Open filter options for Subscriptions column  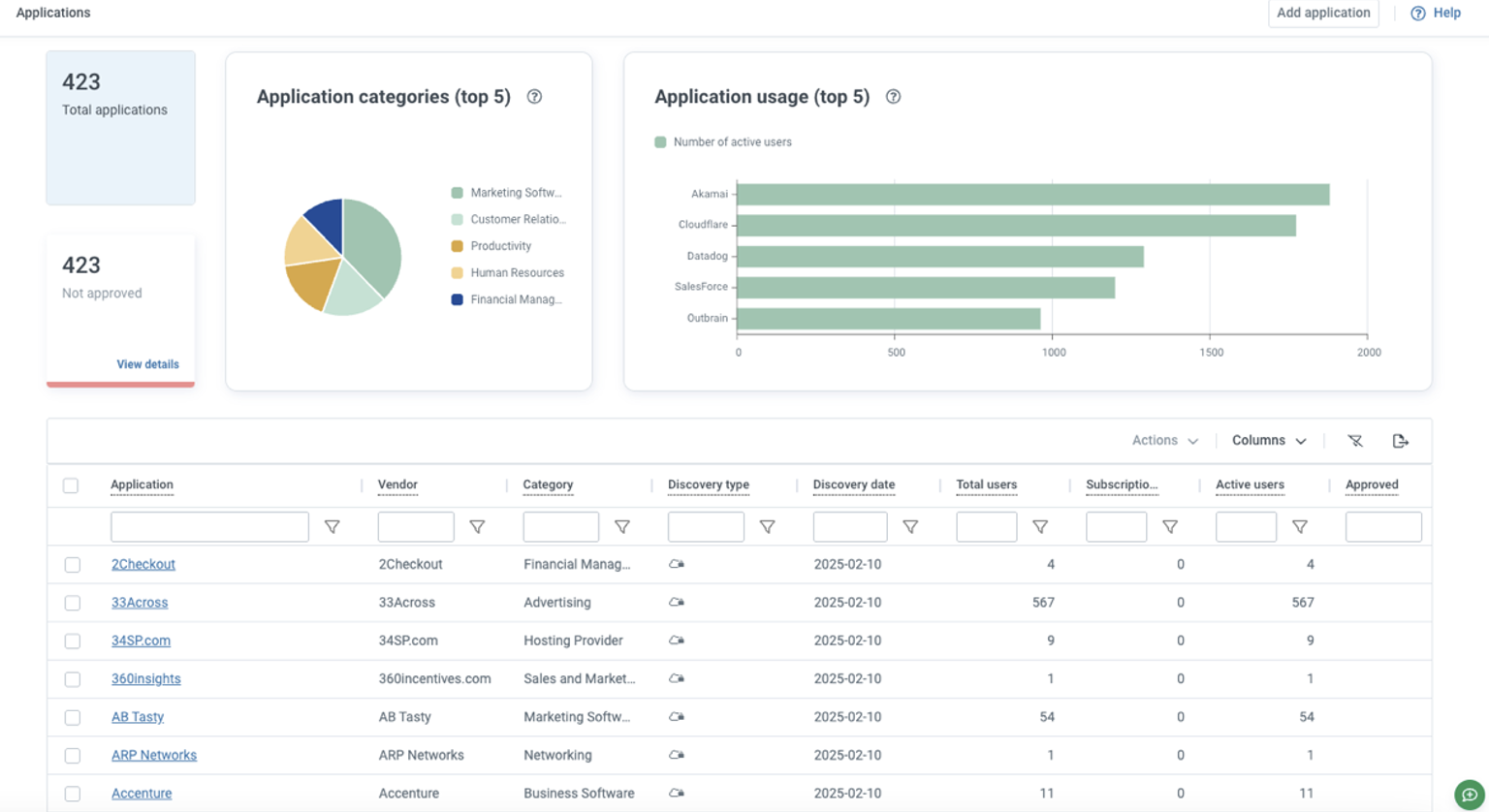pos(1170,527)
